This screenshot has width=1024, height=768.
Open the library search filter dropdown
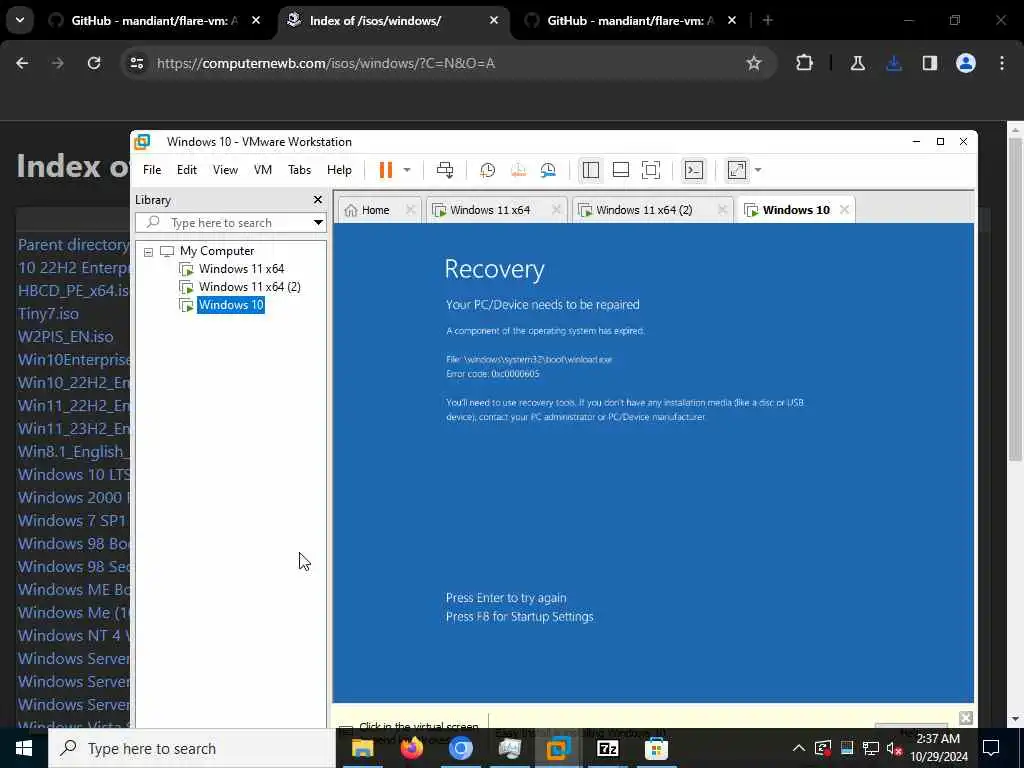click(x=318, y=223)
